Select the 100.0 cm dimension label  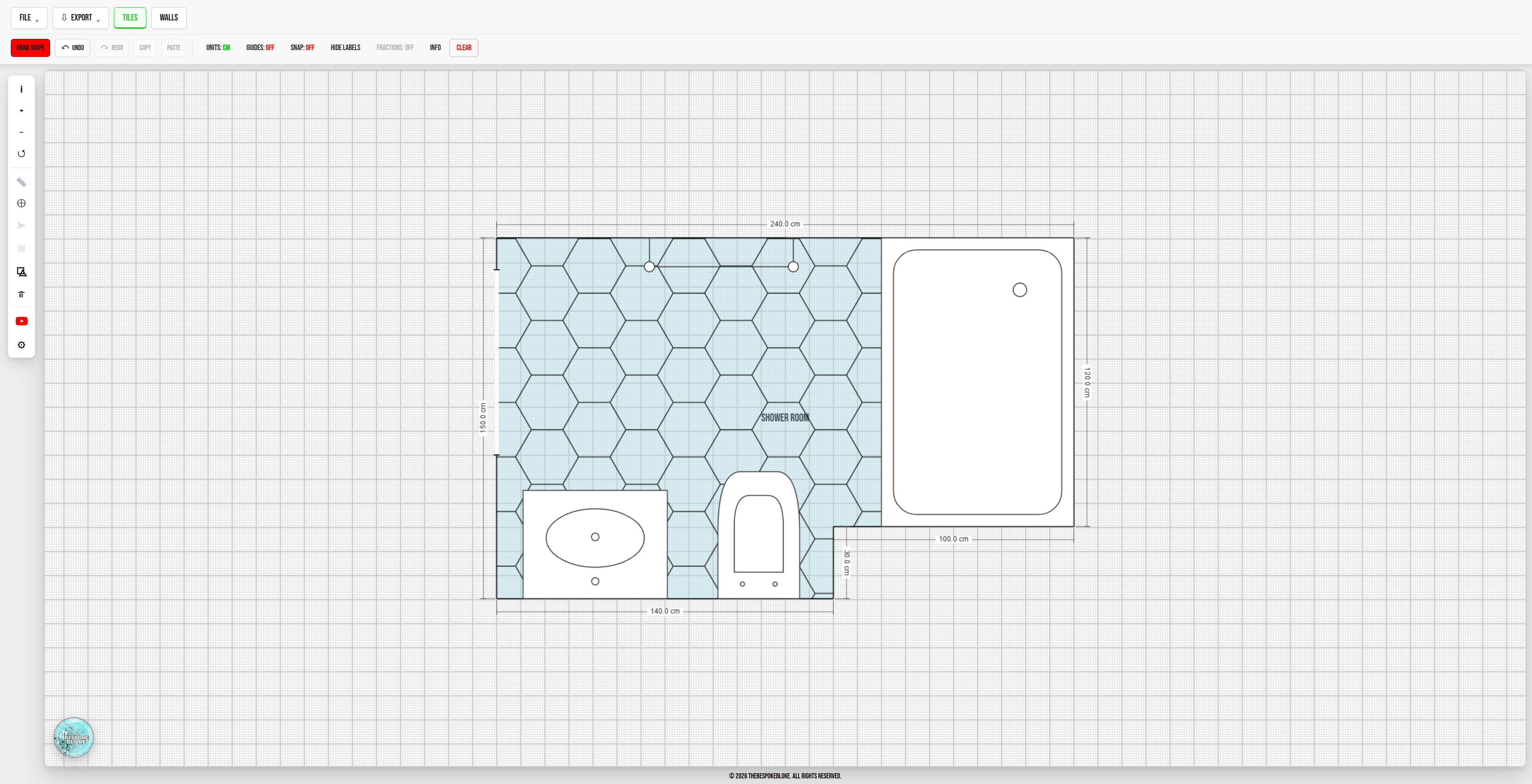coord(953,540)
